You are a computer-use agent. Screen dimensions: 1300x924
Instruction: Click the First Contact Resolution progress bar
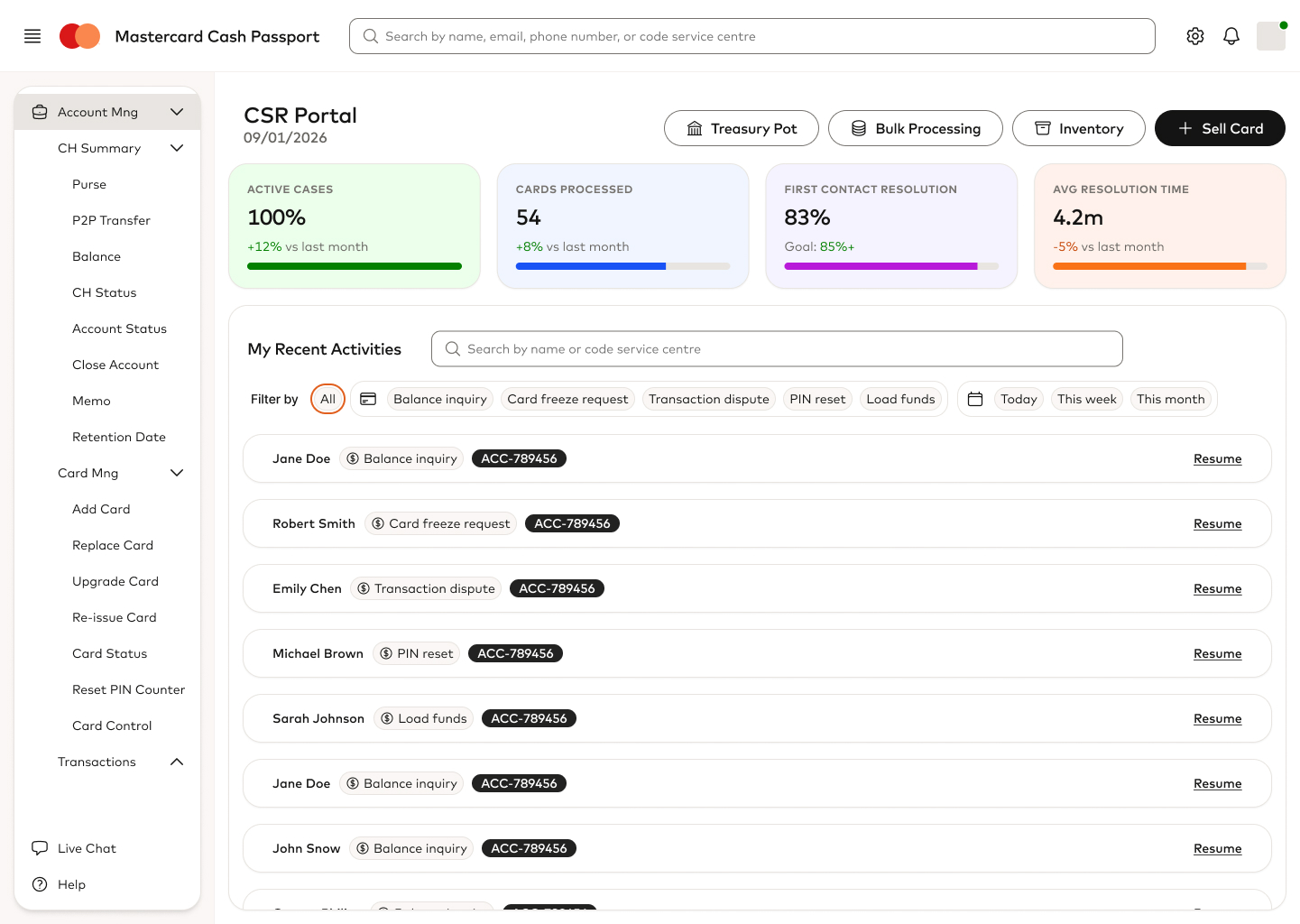891,266
